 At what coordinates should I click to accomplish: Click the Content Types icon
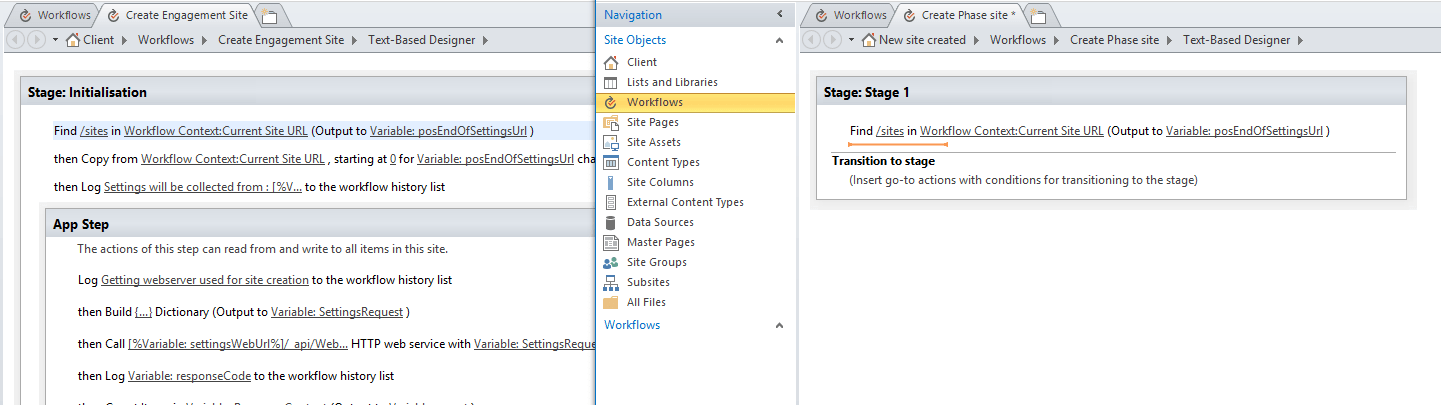611,162
